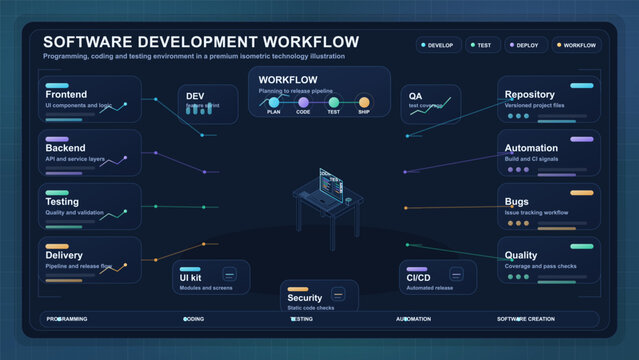This screenshot has height=360, width=639.
Task: Click the "UI kit" card title
Action: coord(190,278)
